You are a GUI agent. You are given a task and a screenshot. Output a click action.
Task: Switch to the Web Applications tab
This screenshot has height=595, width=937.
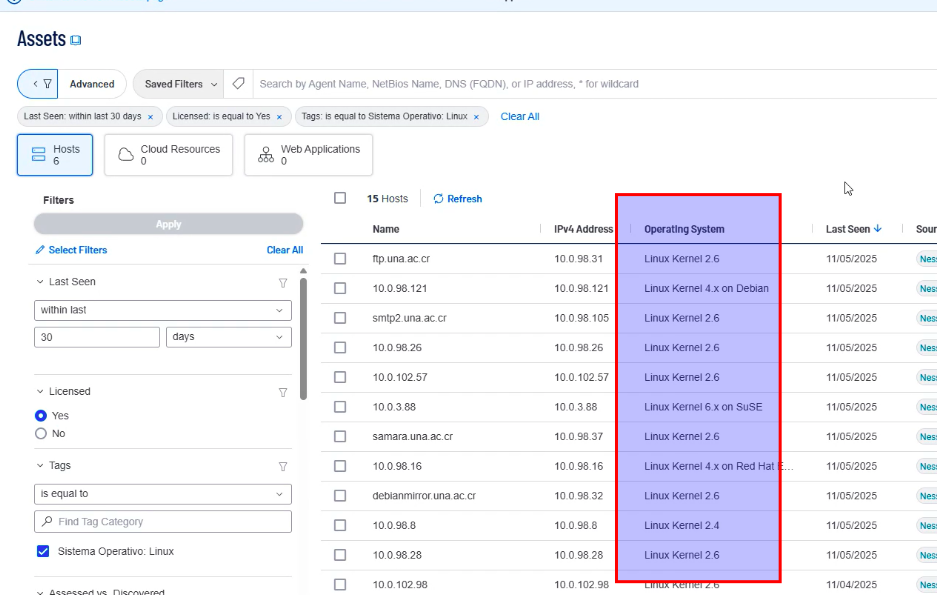(x=308, y=155)
